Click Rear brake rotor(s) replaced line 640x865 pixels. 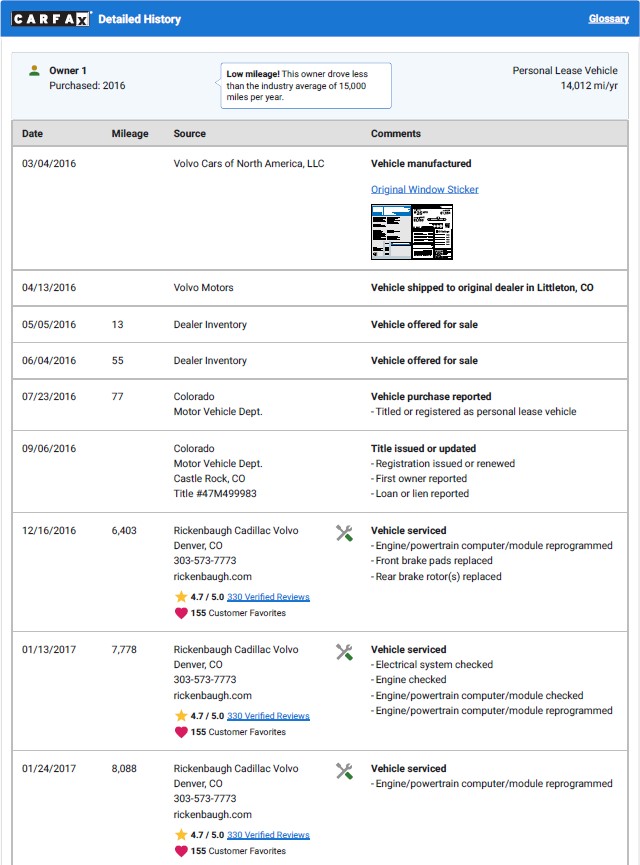point(436,577)
